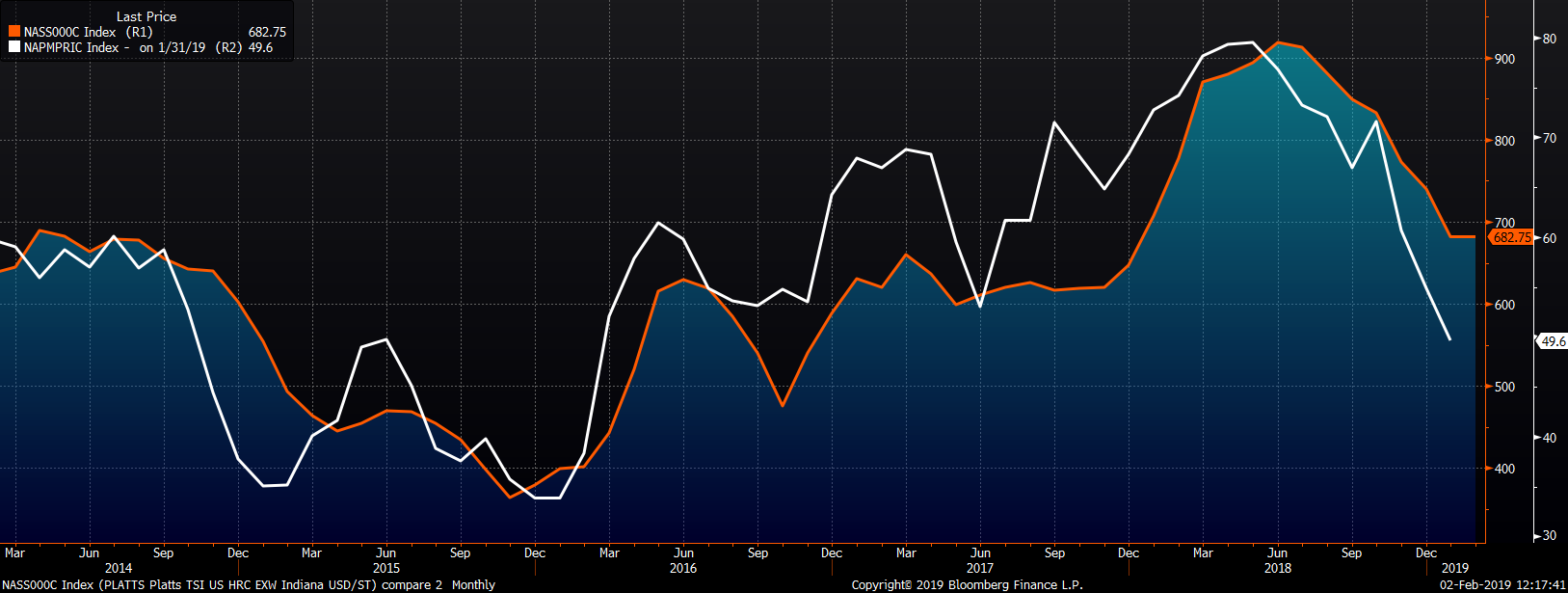Screen dimensions: 1568x593
Task: Click the 30 tick on the right axis
Action: [1550, 535]
